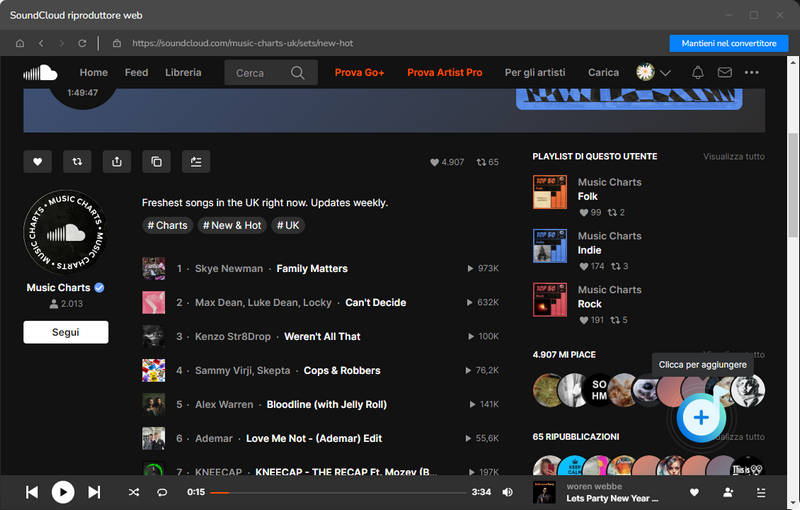Go back with the back arrow

[x=41, y=43]
